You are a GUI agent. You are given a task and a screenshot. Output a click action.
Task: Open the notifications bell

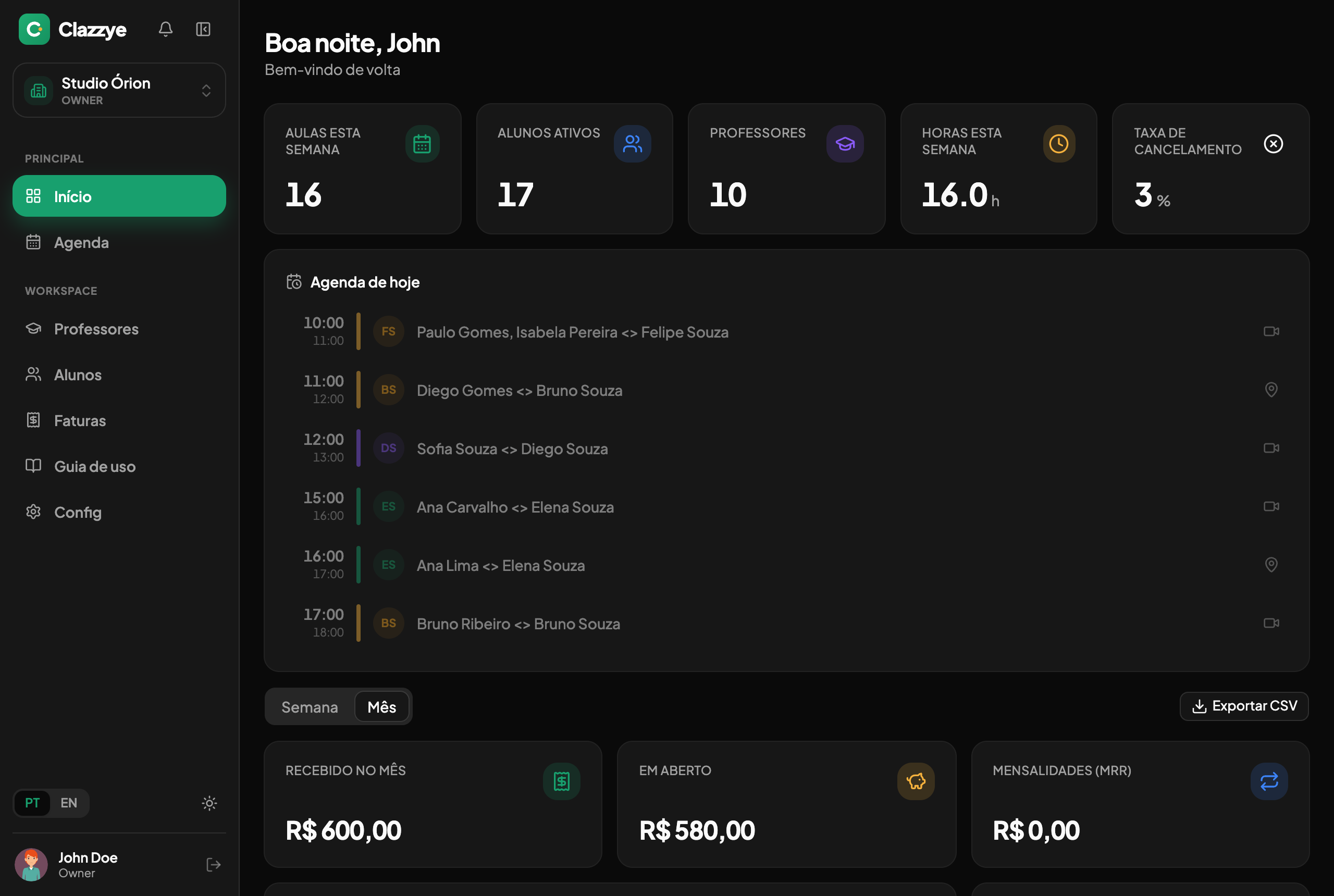point(165,29)
